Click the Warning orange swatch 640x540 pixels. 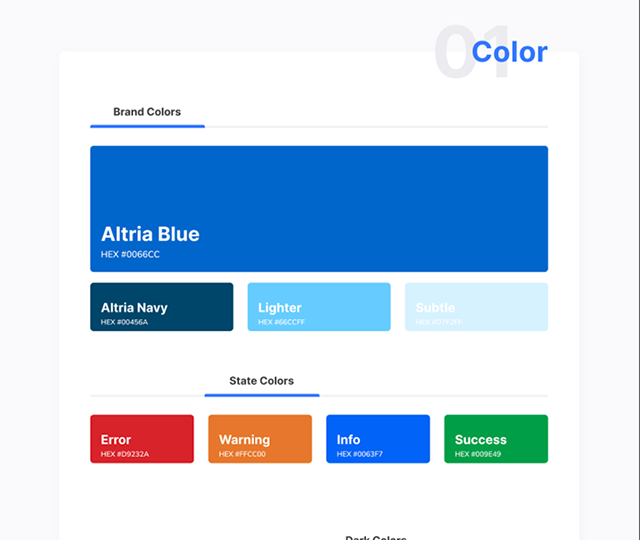pos(260,439)
